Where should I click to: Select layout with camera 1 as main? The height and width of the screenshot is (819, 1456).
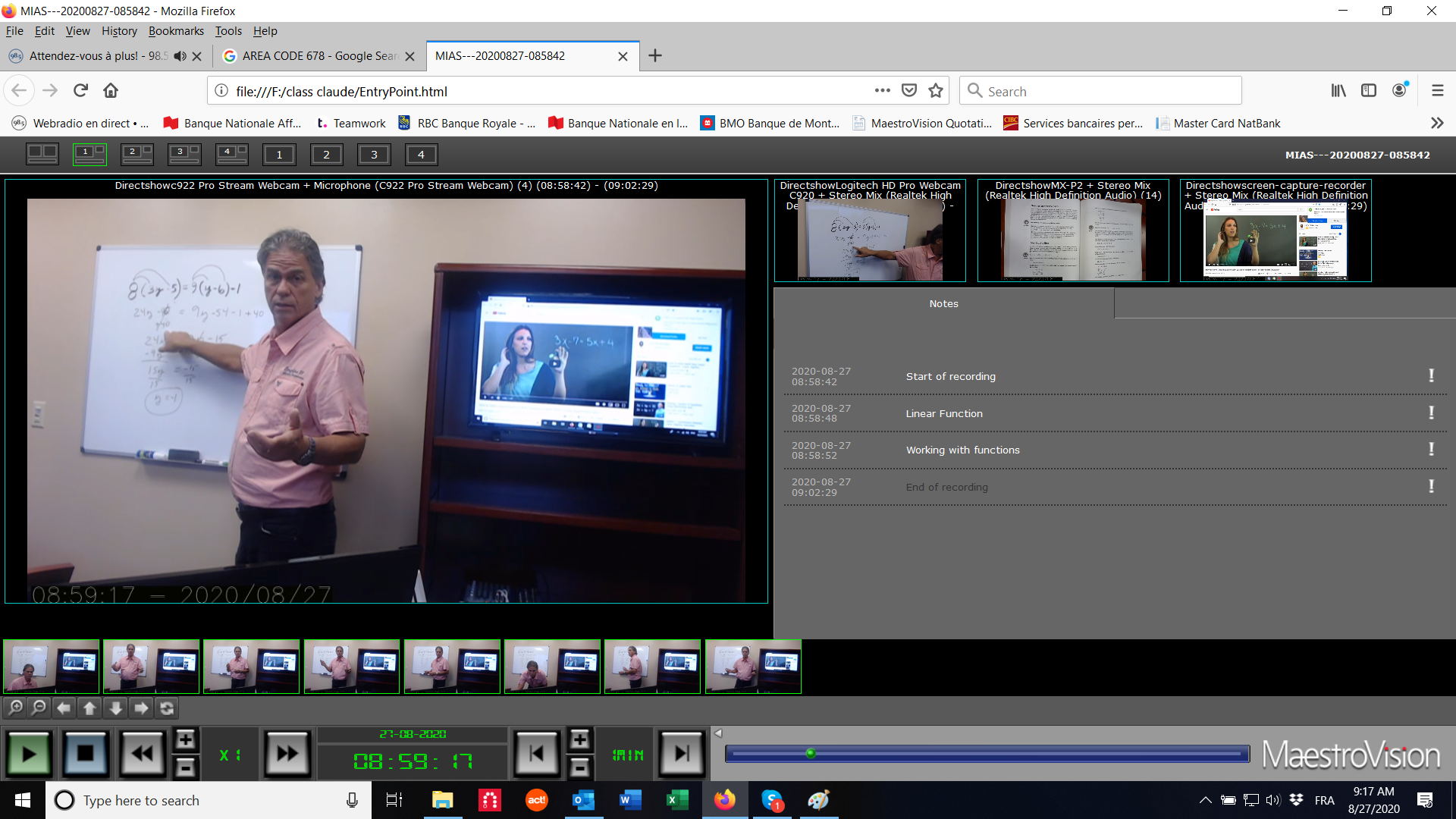pyautogui.click(x=89, y=154)
